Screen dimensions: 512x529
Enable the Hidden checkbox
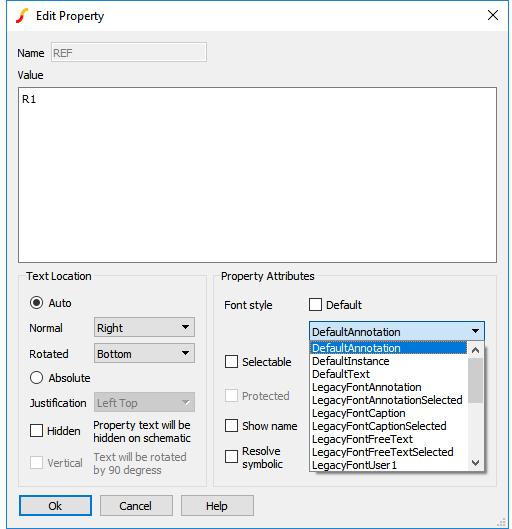pyautogui.click(x=36, y=430)
